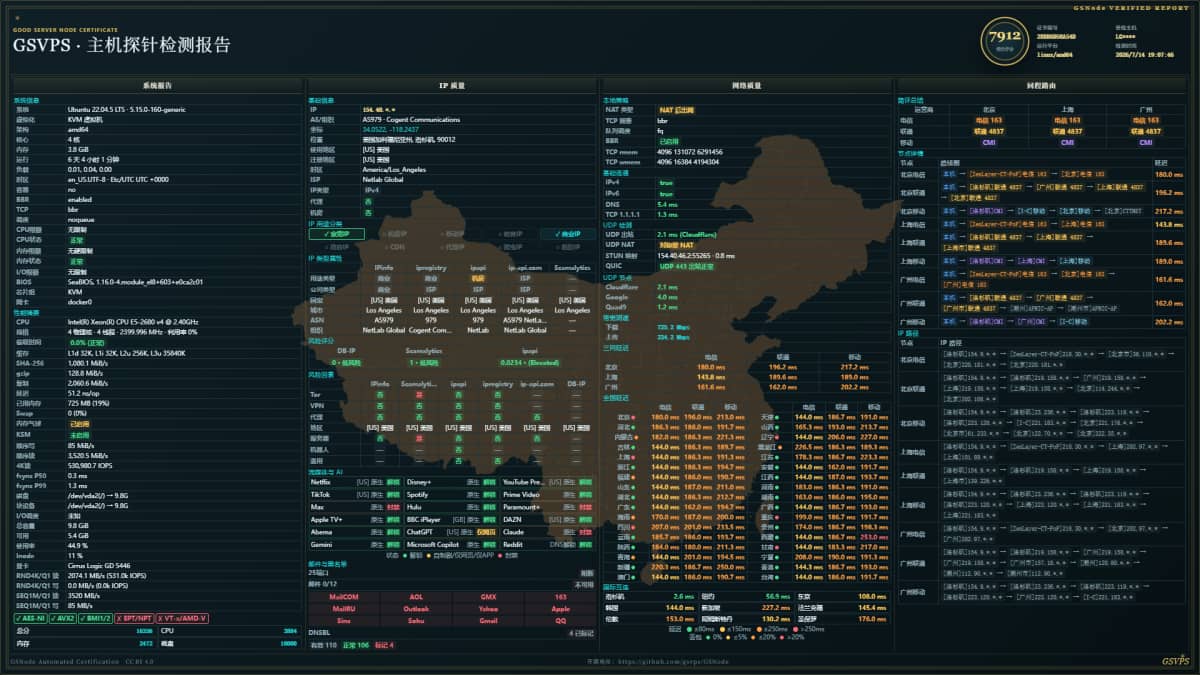Viewport: 1200px width, 675px height.
Task: Click the 广州移动 202.2 ms route row
Action: 1042,322
